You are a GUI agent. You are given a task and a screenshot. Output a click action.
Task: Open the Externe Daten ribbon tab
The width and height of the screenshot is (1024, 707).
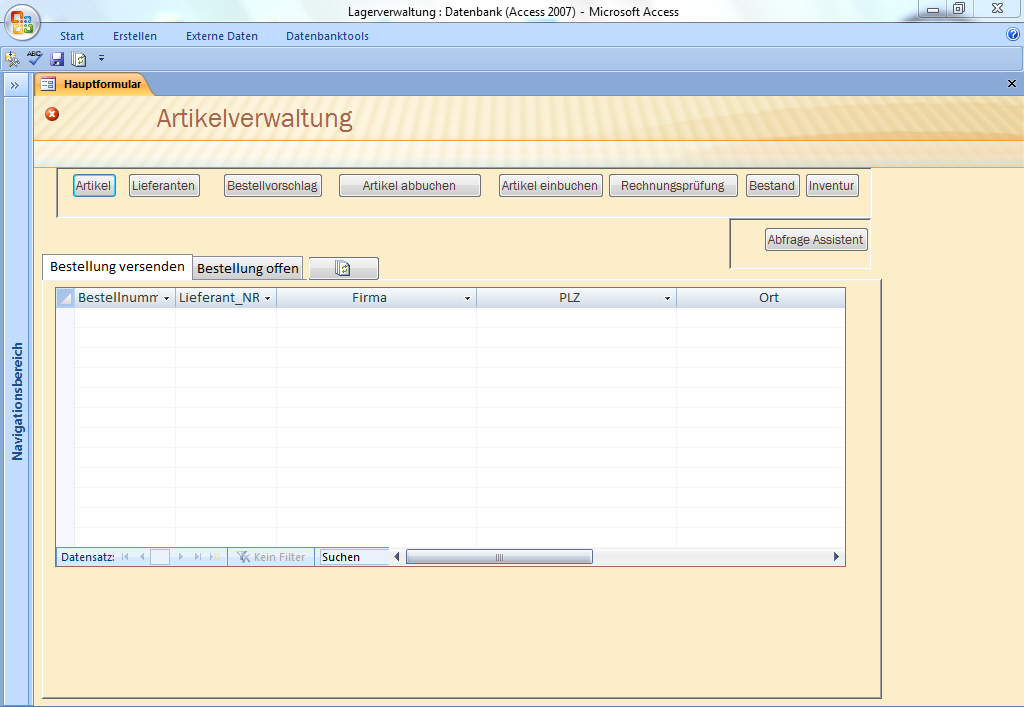222,36
